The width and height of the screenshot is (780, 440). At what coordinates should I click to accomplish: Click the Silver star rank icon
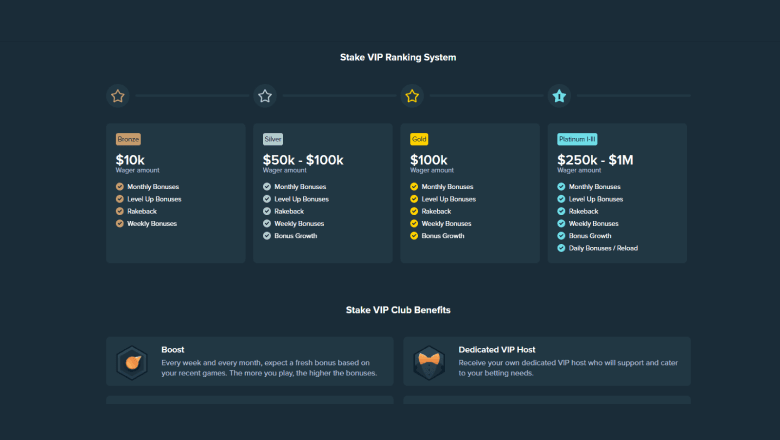[x=265, y=96]
